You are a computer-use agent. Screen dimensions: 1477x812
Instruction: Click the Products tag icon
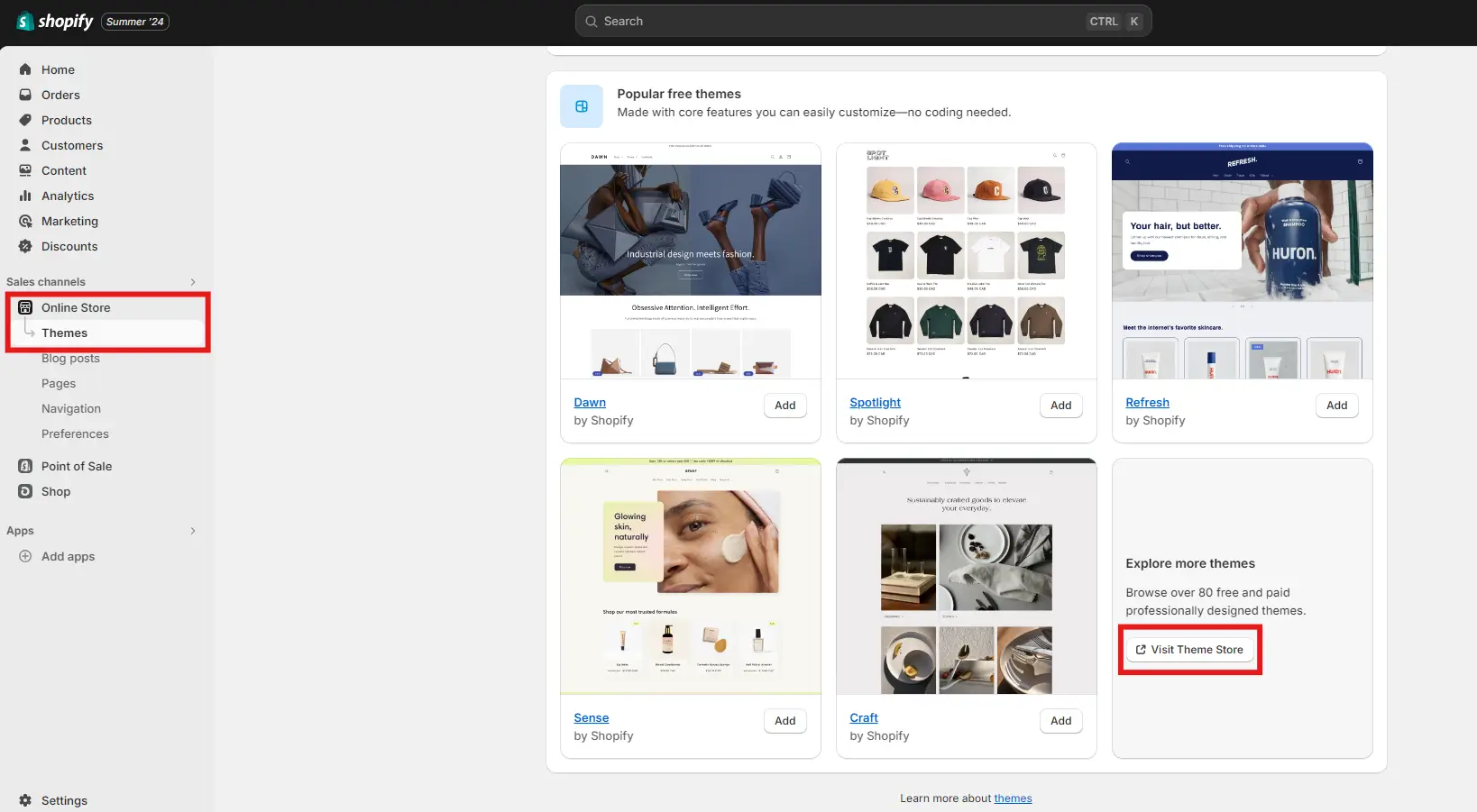25,120
